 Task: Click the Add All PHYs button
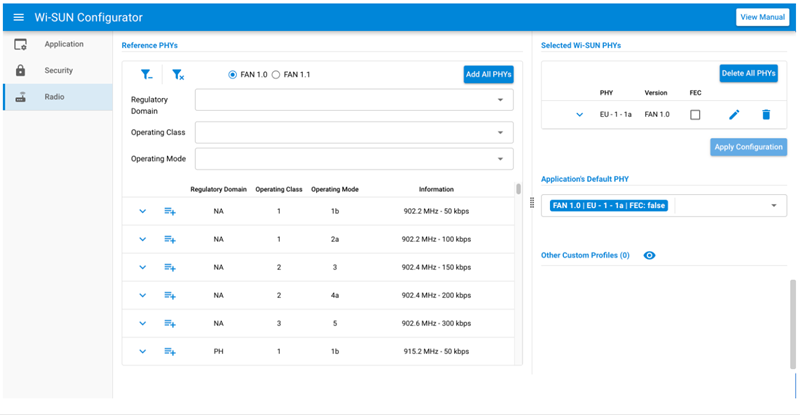[488, 74]
